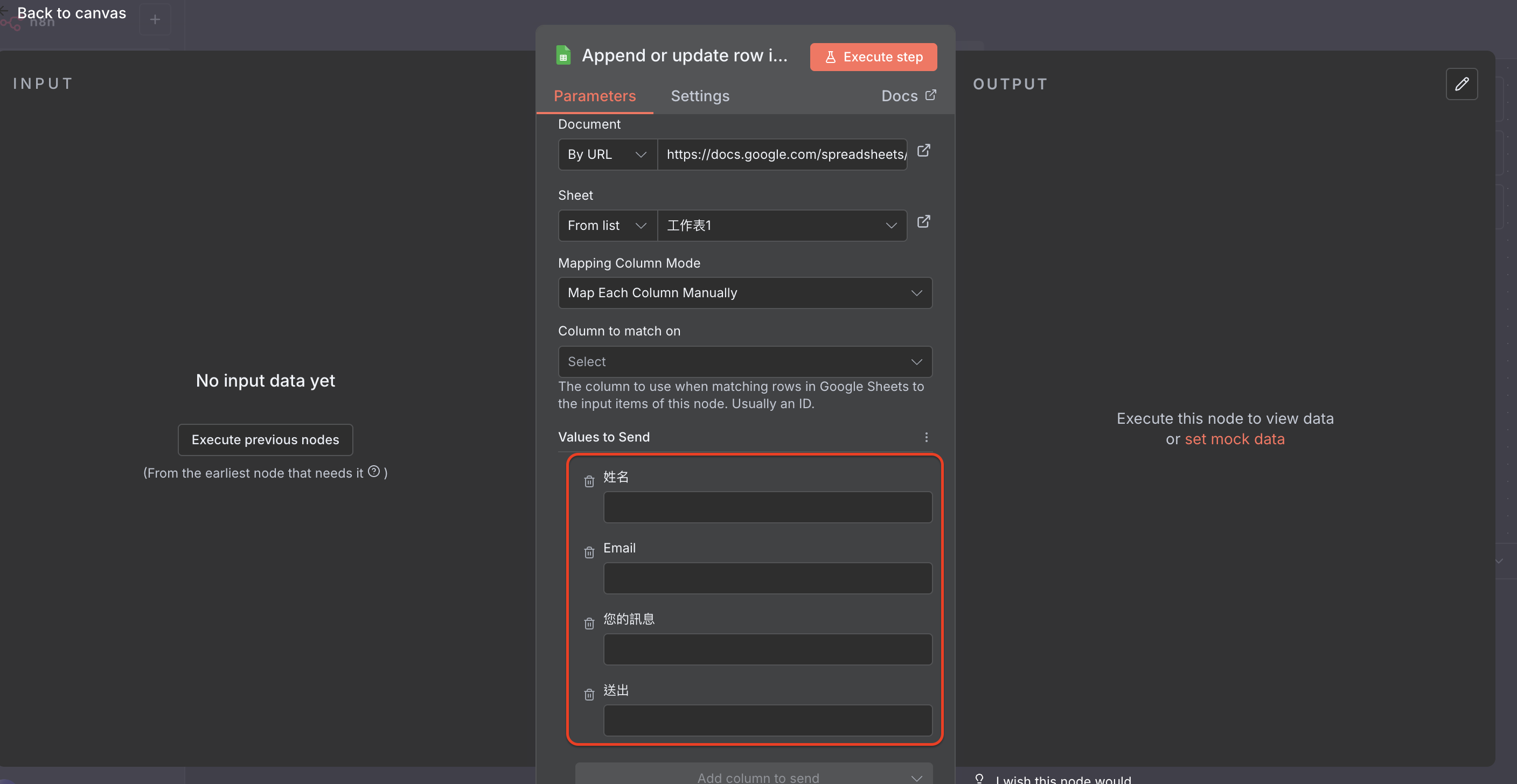Open the From list sheet mode dropdown

[607, 226]
